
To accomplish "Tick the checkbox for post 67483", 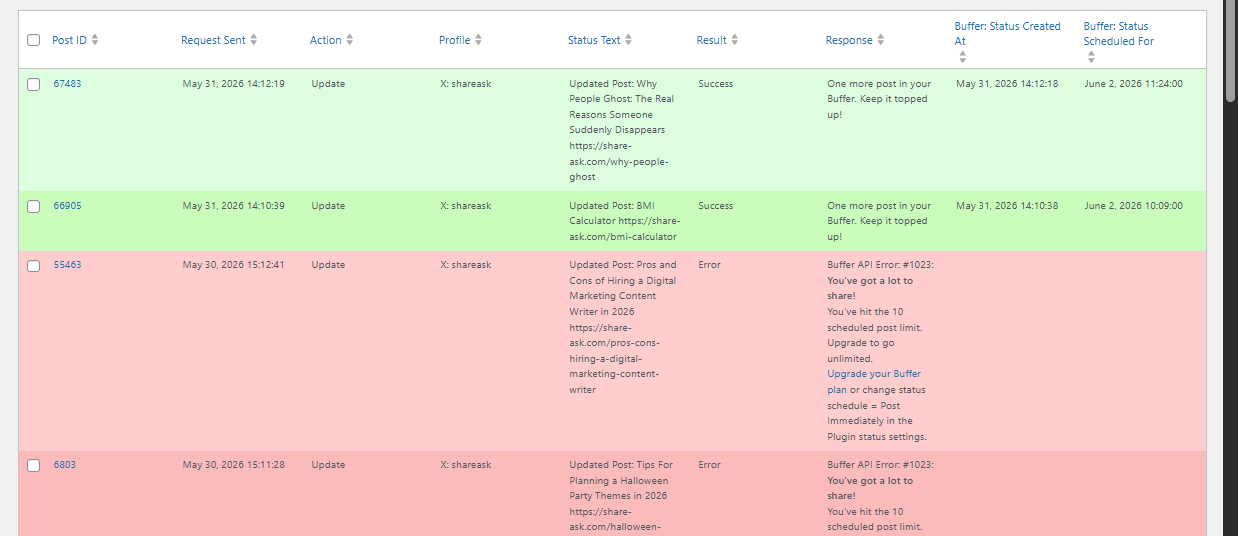I will [33, 84].
